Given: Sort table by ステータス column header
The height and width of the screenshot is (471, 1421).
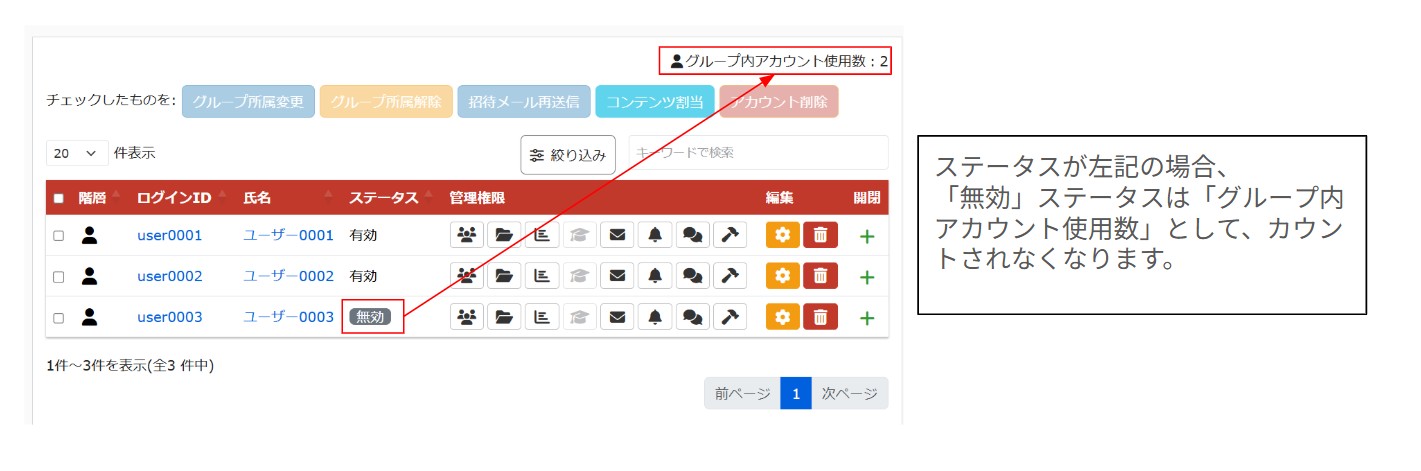Looking at the screenshot, I should click(x=383, y=198).
